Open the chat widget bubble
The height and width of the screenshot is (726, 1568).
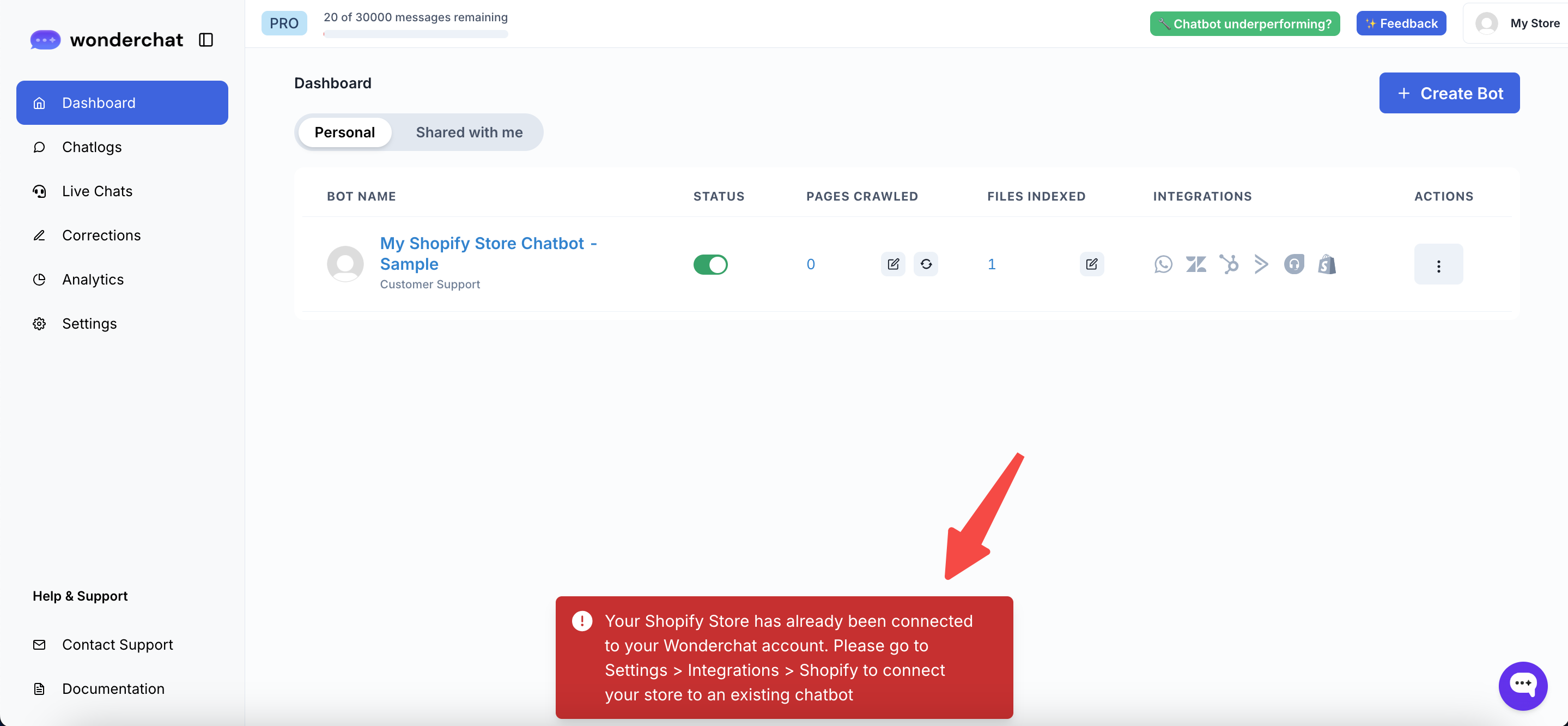1522,685
